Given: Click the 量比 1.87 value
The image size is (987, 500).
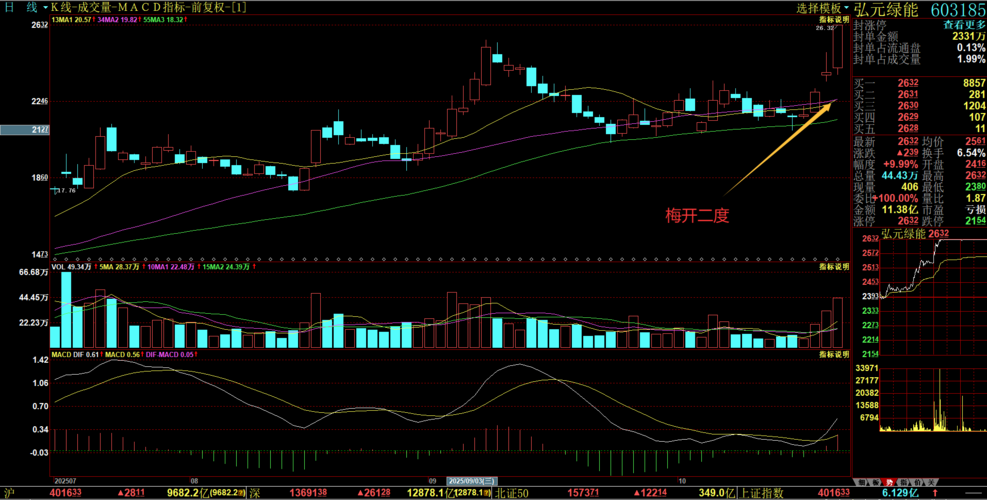Looking at the screenshot, I should 976,198.
